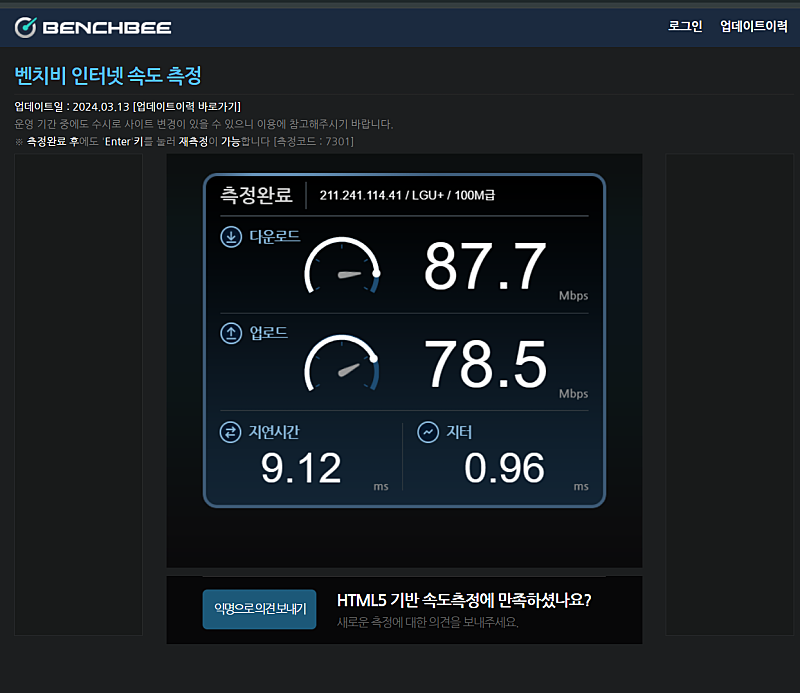Click the 벤치비 인터넷 속도 측정 heading
Image resolution: width=800 pixels, height=693 pixels.
(x=108, y=76)
